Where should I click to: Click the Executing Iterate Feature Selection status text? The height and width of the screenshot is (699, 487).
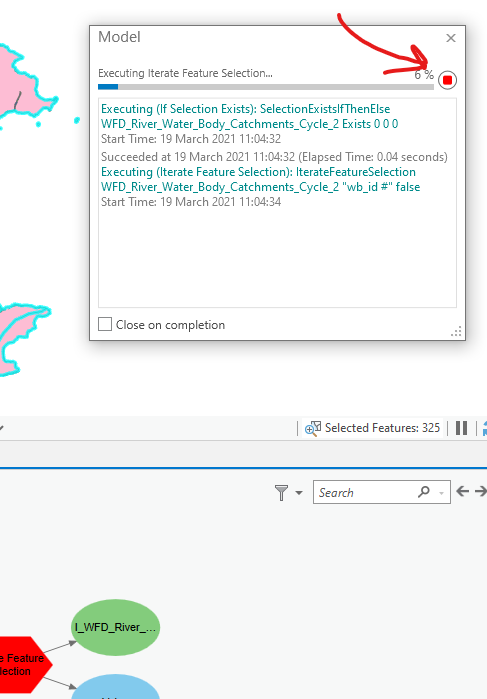point(185,73)
